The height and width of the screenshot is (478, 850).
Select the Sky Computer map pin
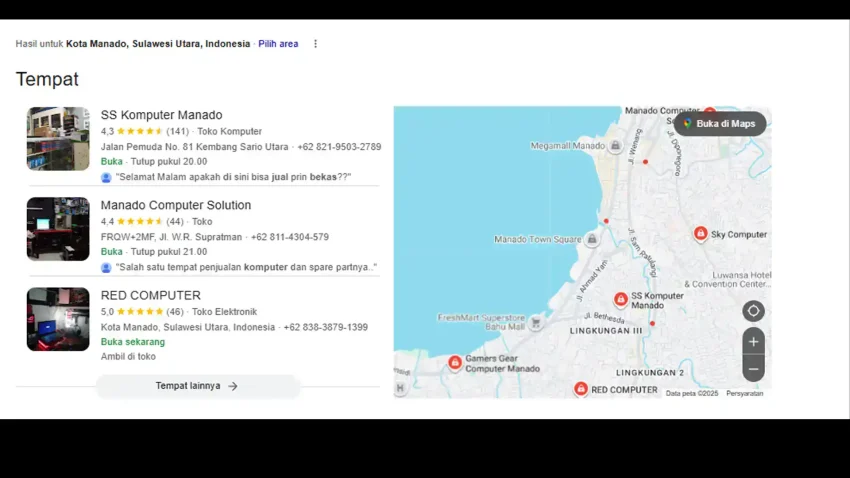[x=700, y=234]
